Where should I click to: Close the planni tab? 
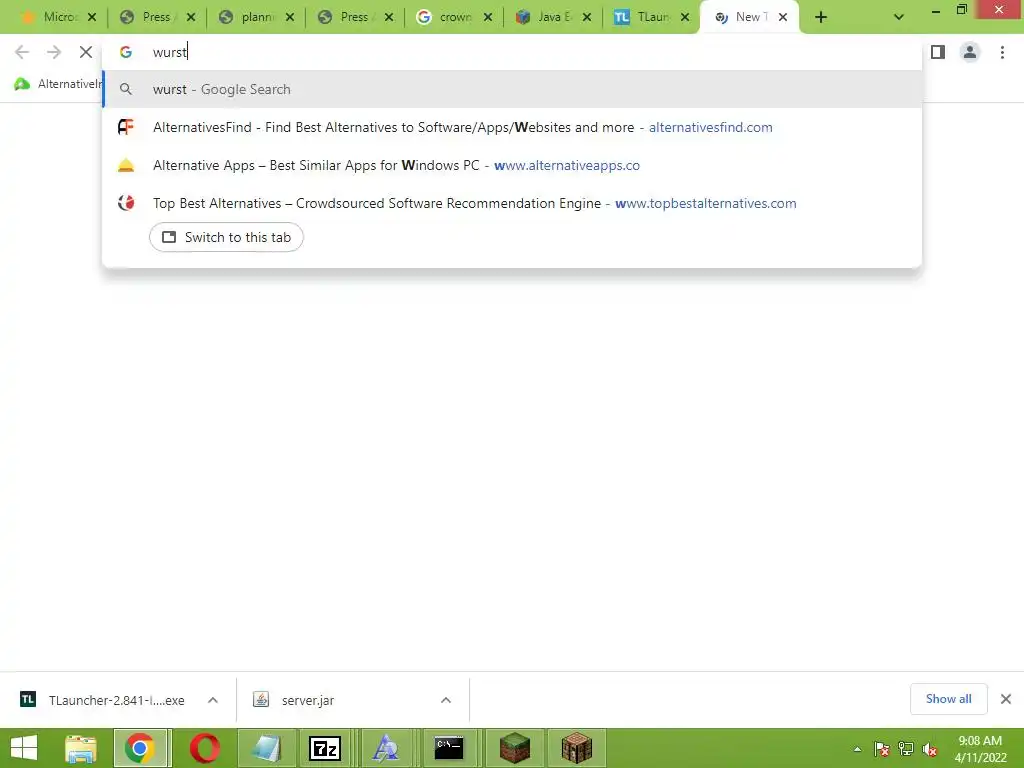(290, 17)
